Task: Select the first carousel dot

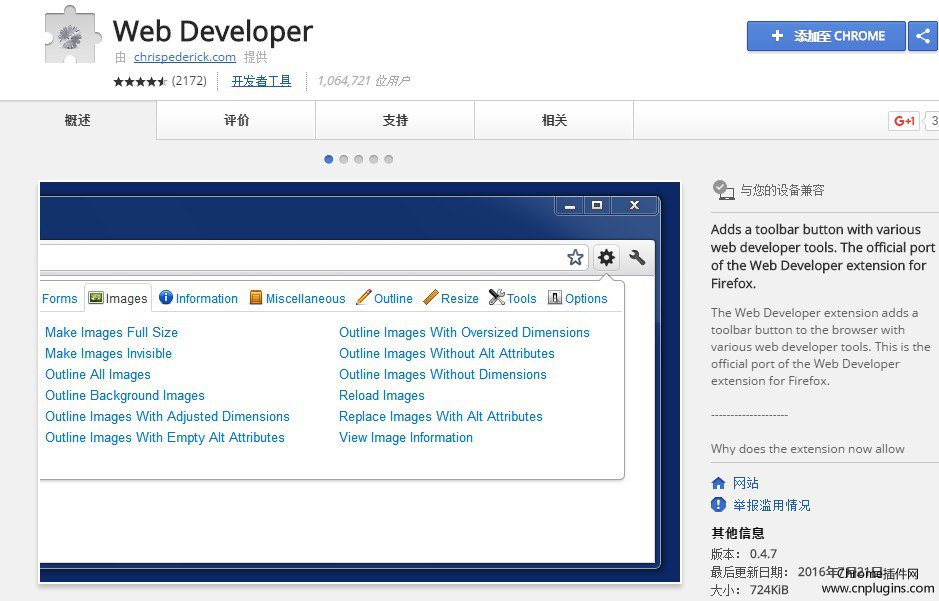Action: pos(328,159)
